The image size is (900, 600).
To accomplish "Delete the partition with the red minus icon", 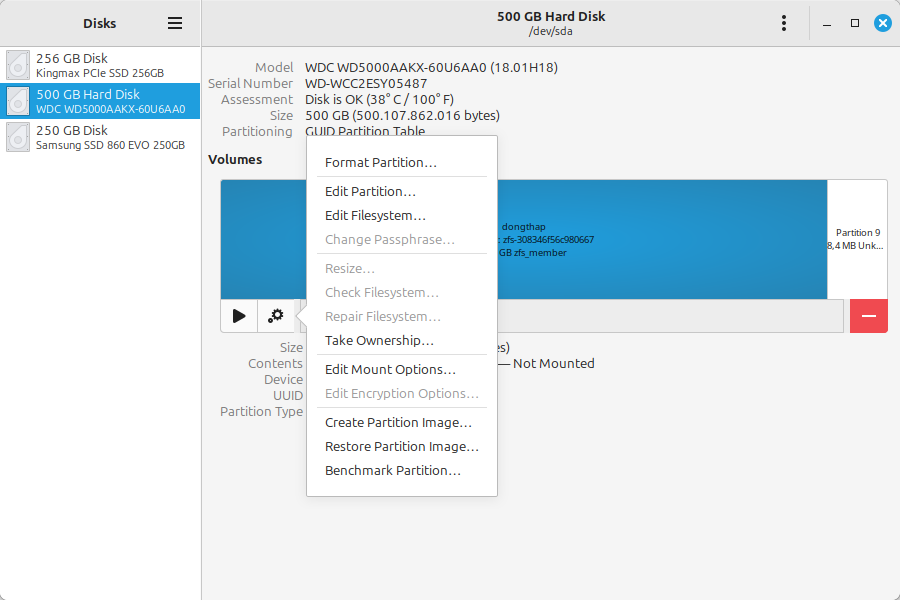I will click(868, 315).
